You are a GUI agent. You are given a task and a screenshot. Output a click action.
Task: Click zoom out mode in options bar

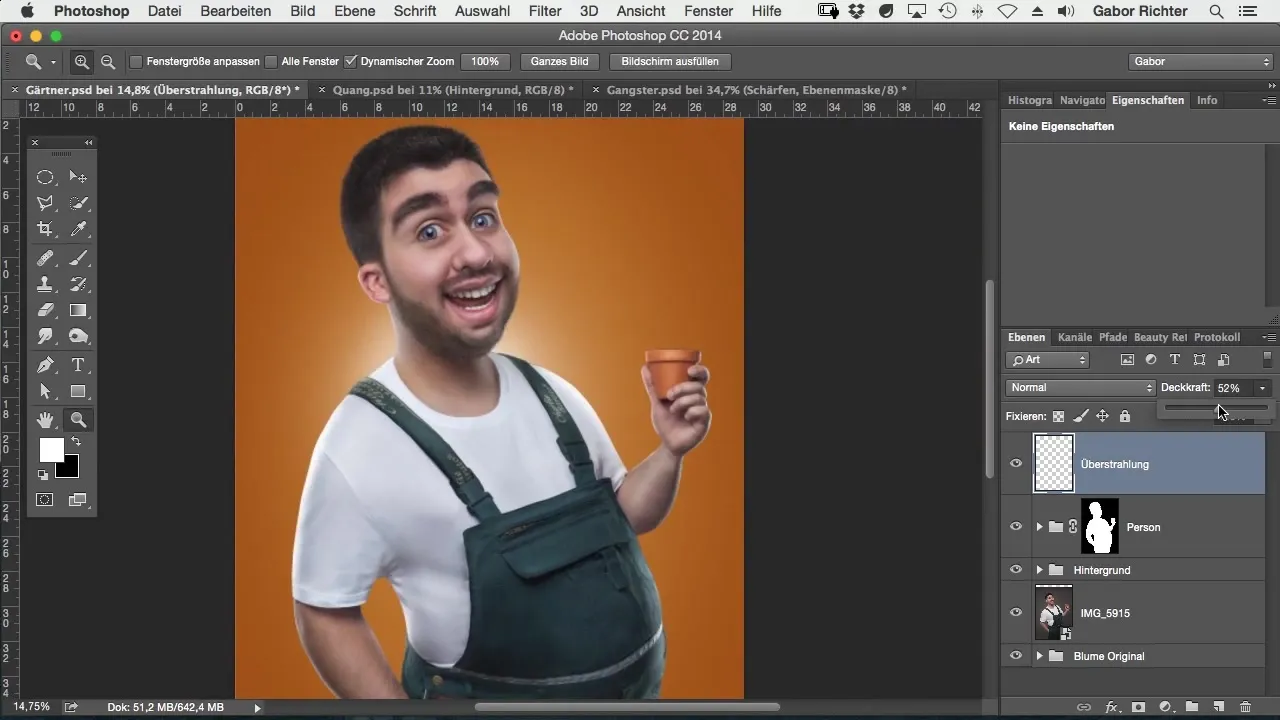coord(107,62)
